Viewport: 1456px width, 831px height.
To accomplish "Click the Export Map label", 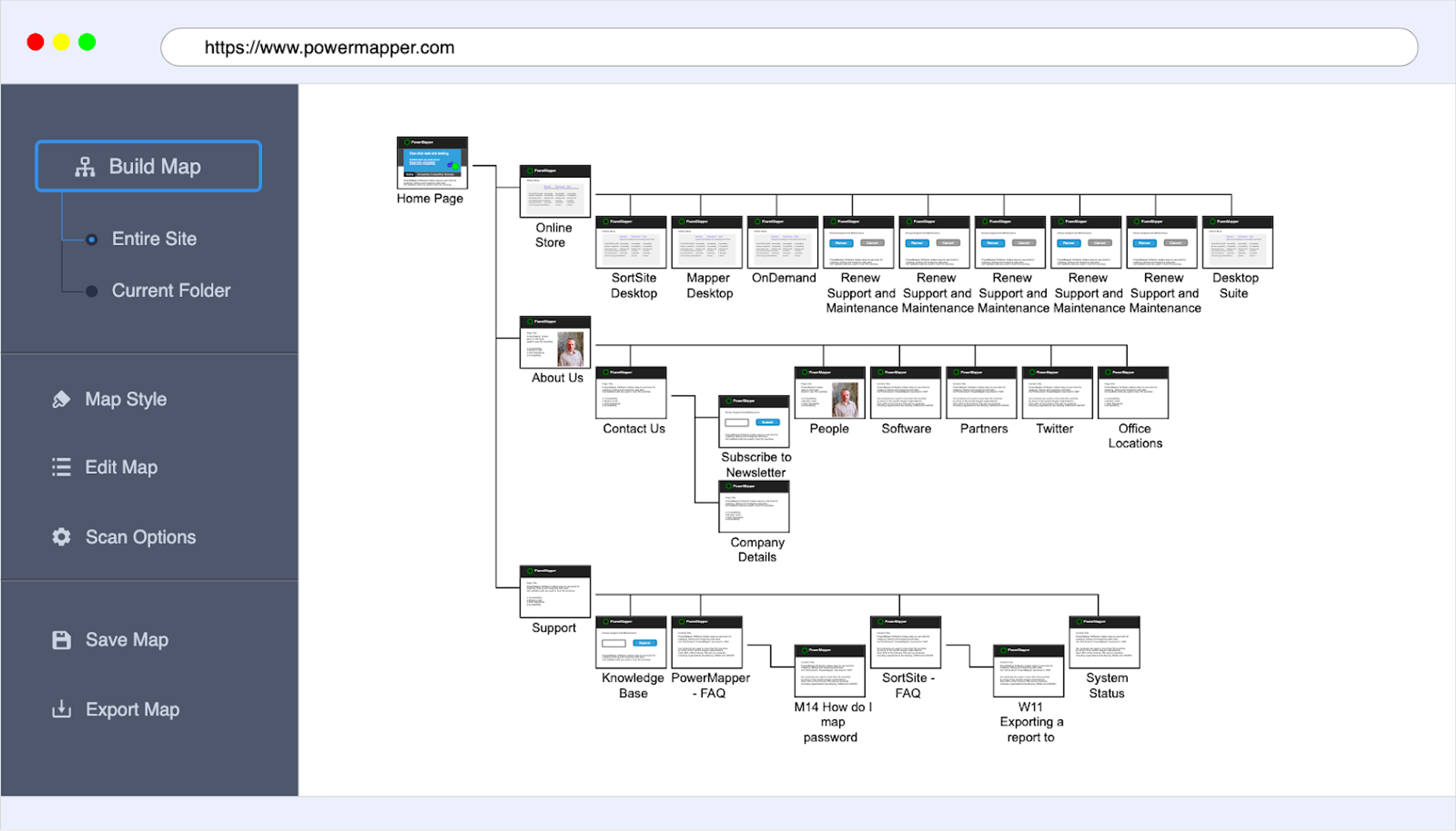I will pyautogui.click(x=132, y=709).
